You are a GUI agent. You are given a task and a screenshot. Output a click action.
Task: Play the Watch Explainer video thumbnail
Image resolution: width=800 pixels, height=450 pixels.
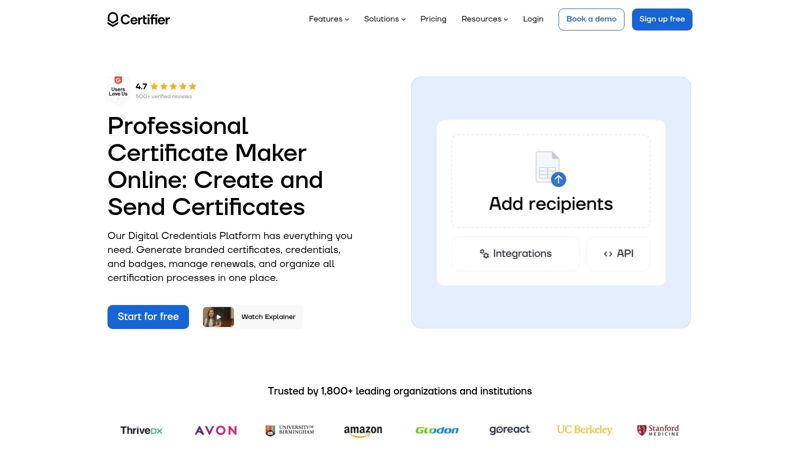[218, 317]
